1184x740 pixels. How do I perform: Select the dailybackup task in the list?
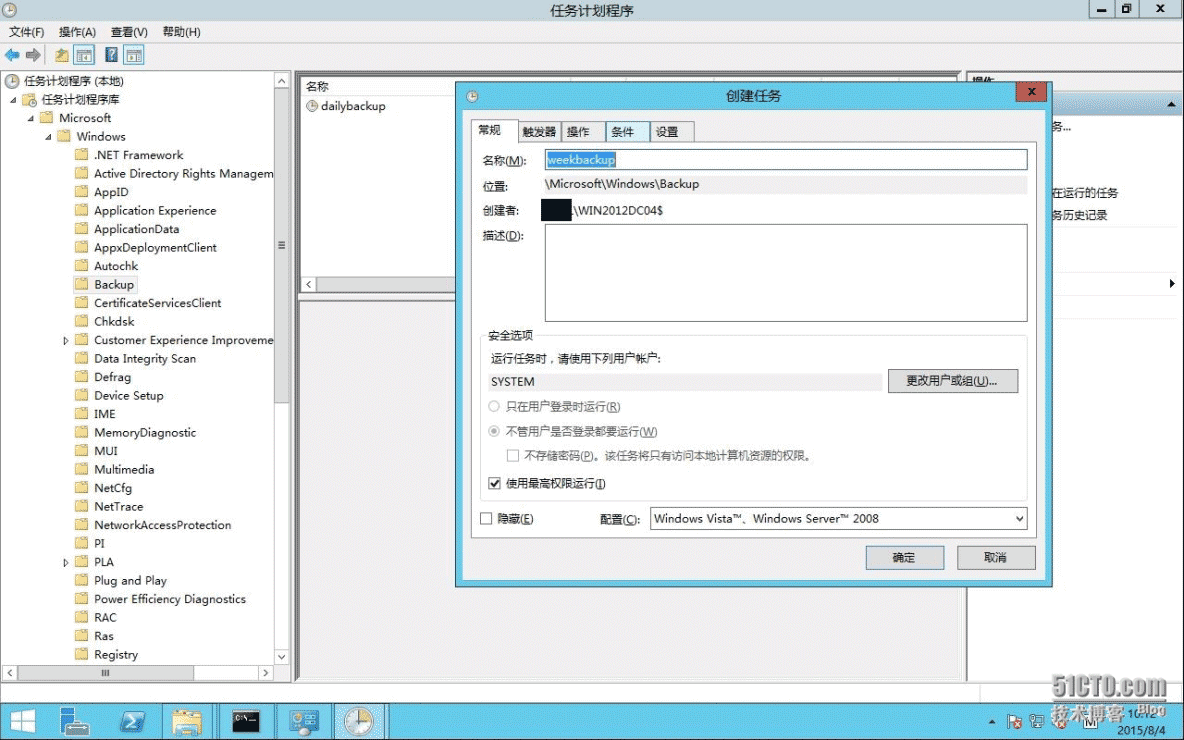pos(352,106)
